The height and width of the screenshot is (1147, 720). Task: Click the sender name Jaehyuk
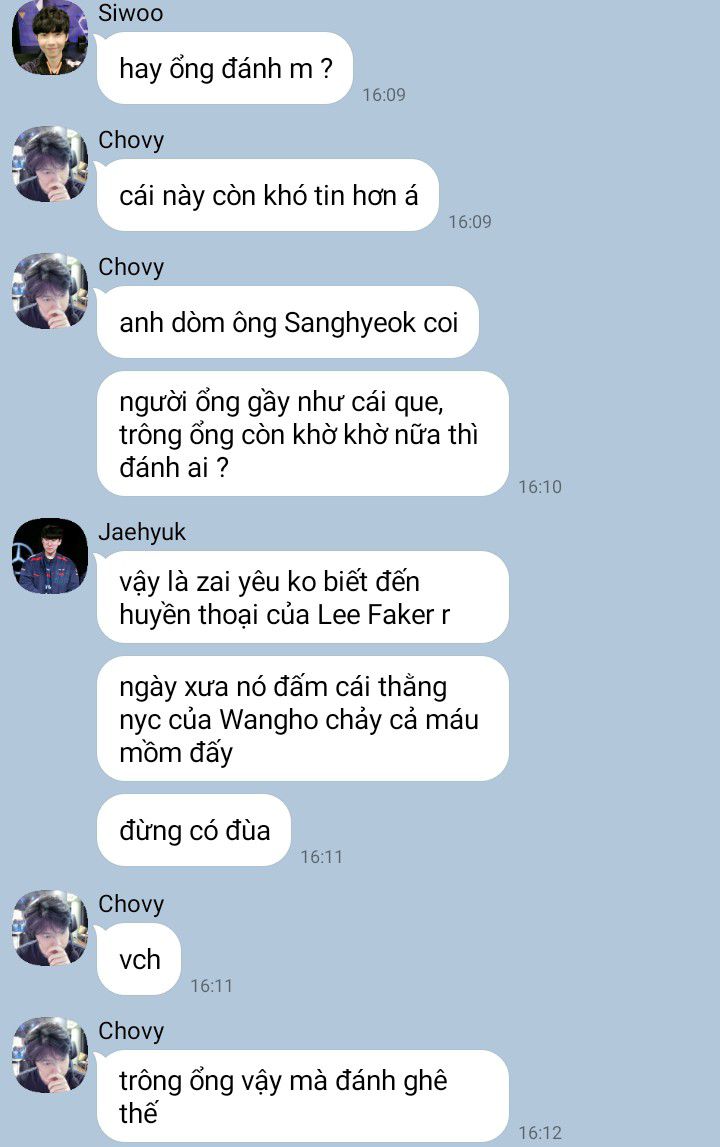pyautogui.click(x=142, y=532)
